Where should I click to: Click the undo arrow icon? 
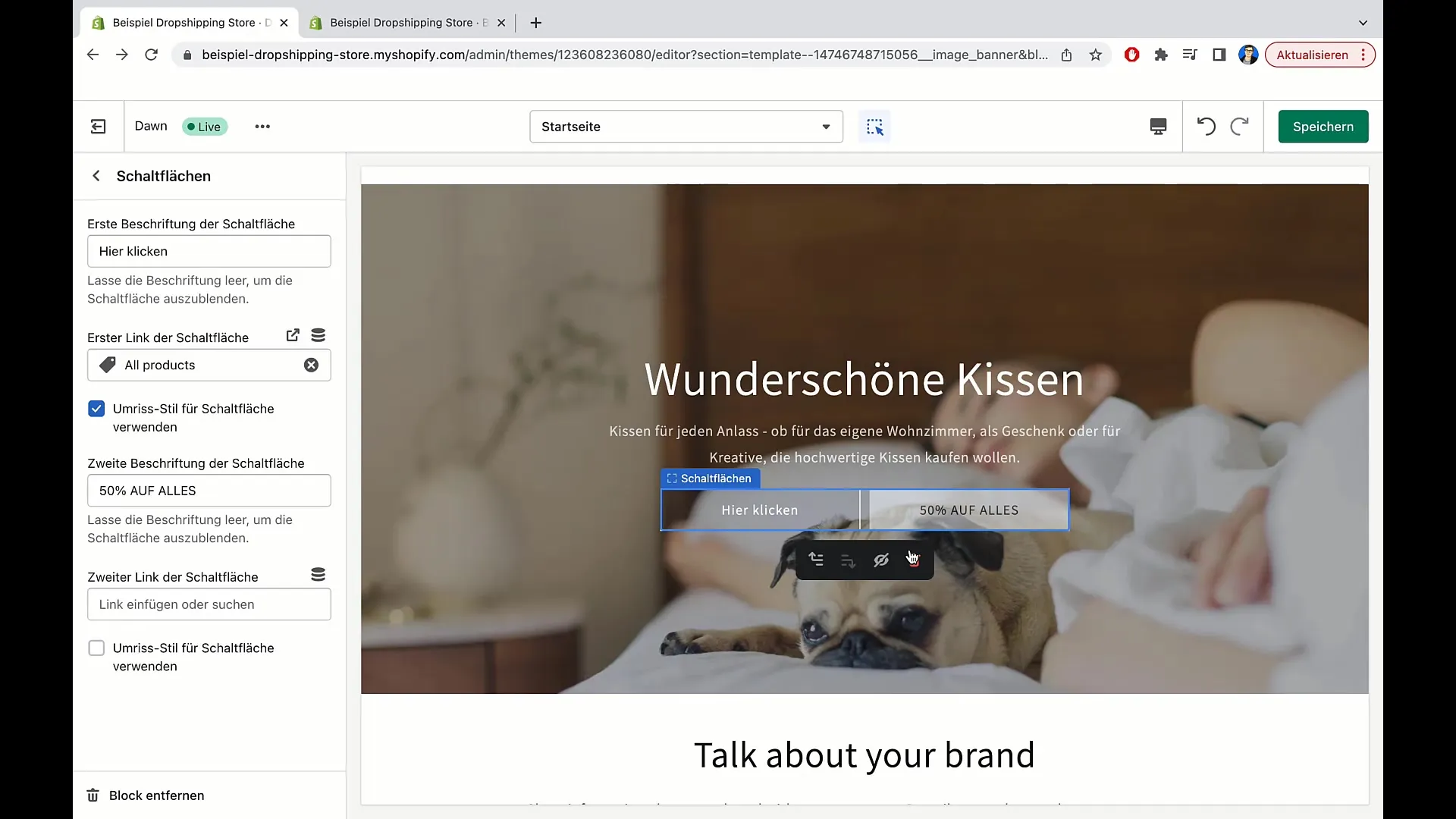click(1207, 126)
